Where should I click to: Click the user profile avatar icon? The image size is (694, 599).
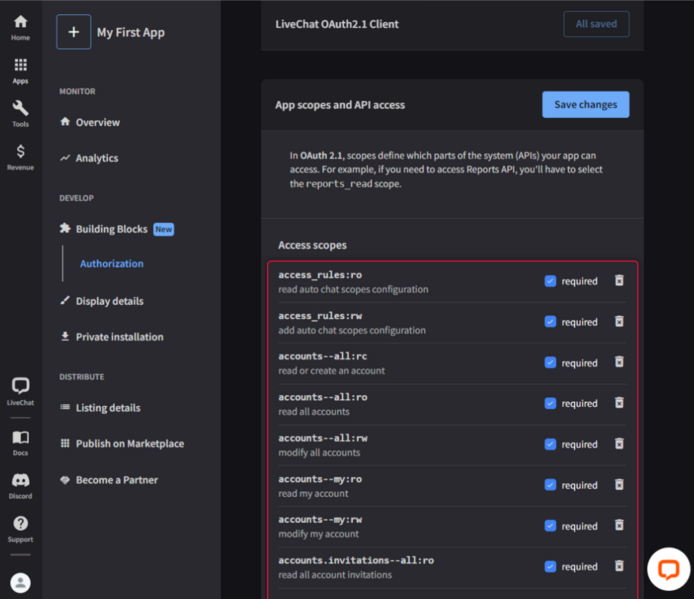tap(20, 582)
